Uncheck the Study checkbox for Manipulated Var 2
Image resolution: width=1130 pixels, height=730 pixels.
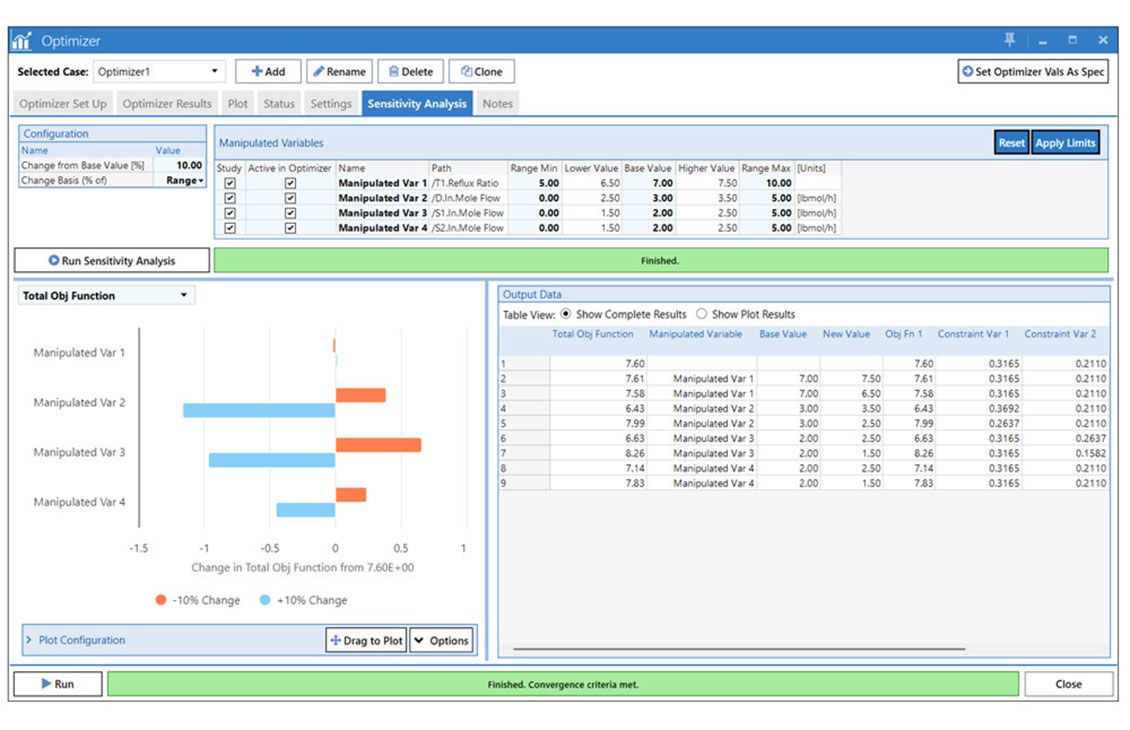[230, 198]
